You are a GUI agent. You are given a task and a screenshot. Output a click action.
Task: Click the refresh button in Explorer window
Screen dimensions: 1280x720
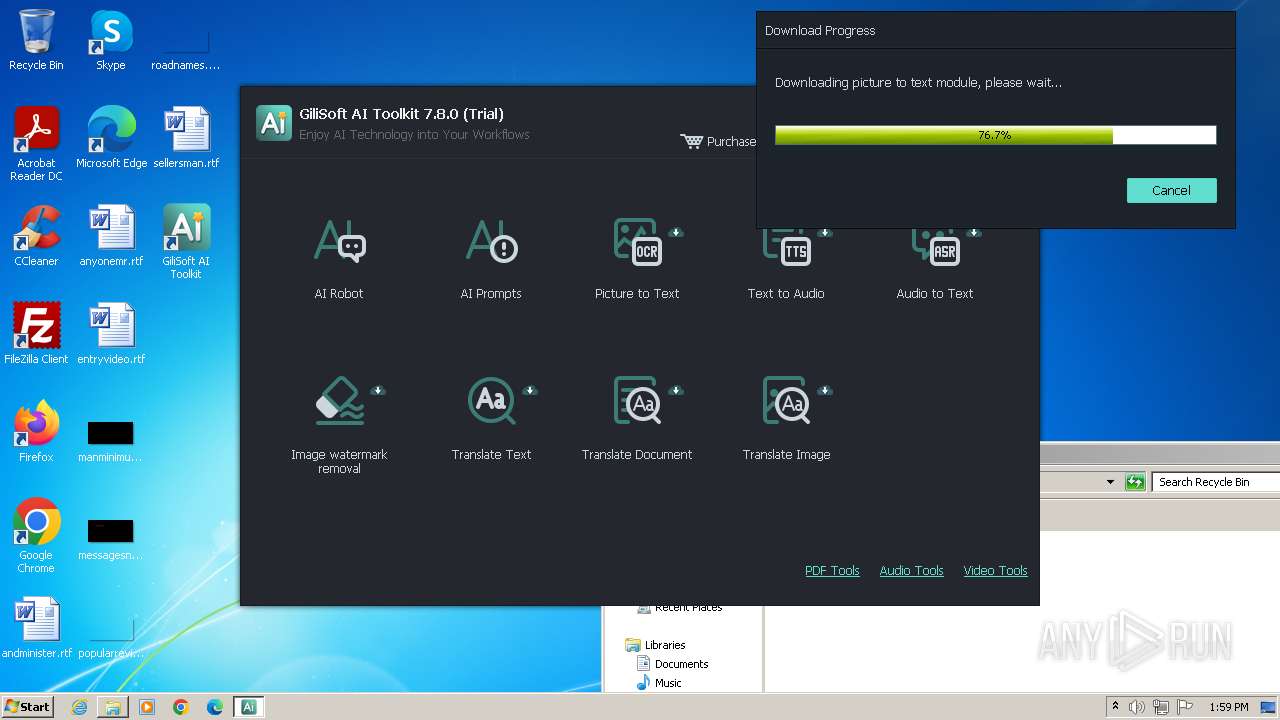click(1135, 482)
